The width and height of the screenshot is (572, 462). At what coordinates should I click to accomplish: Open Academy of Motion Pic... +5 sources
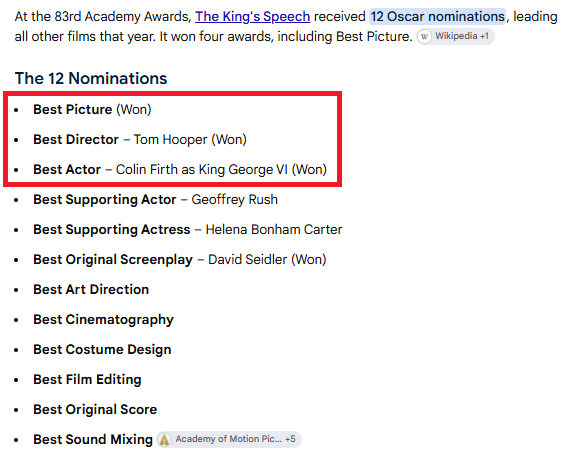[229, 439]
